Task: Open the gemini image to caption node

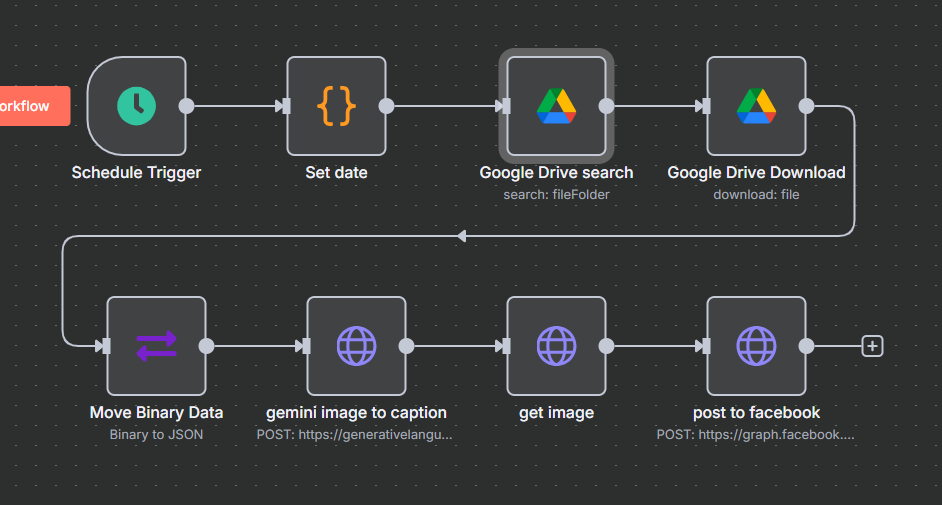Action: click(356, 346)
